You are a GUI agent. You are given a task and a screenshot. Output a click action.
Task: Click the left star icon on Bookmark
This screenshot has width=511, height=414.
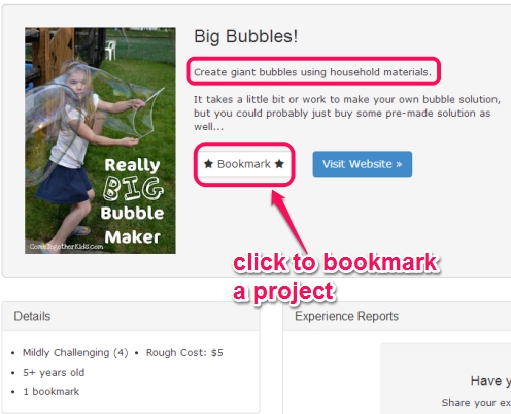(x=208, y=164)
